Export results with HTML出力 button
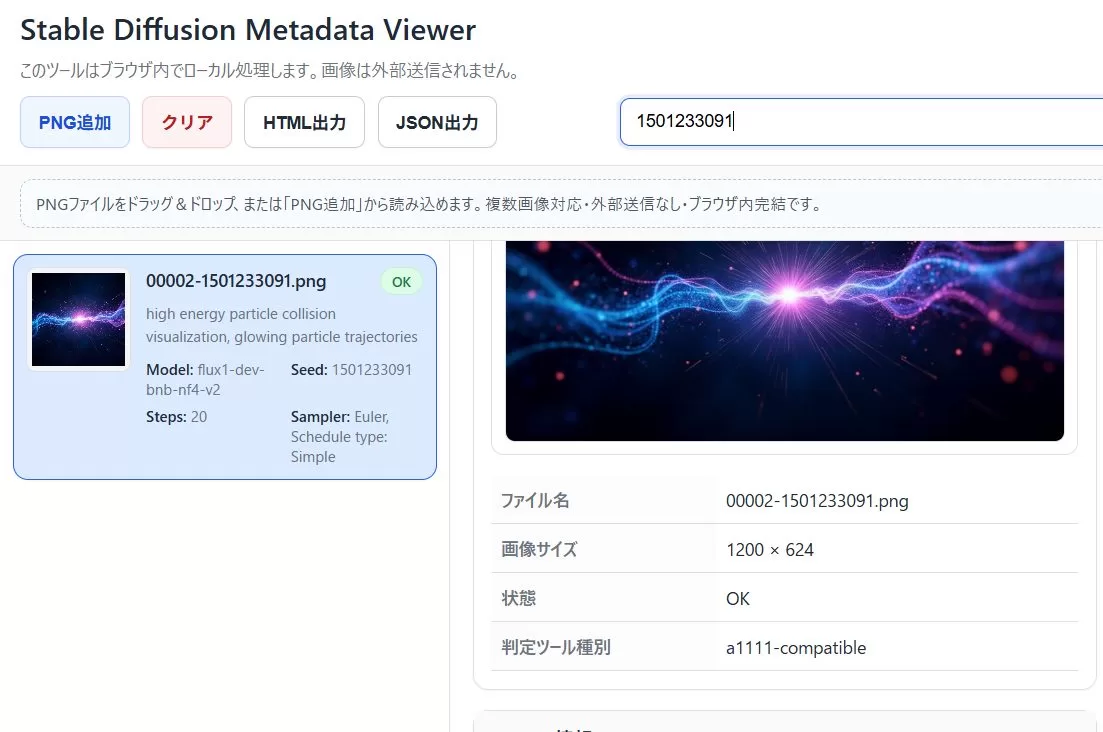The image size is (1103, 732). point(304,123)
